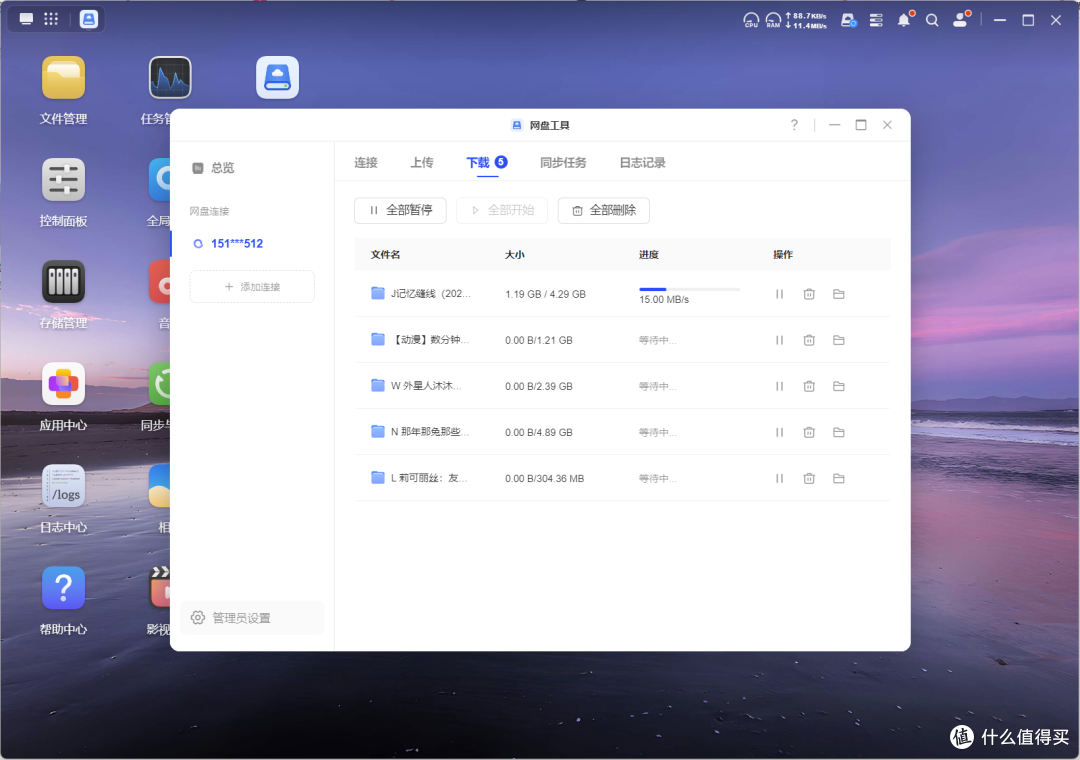Select the 151***512 cloud connection

point(237,244)
